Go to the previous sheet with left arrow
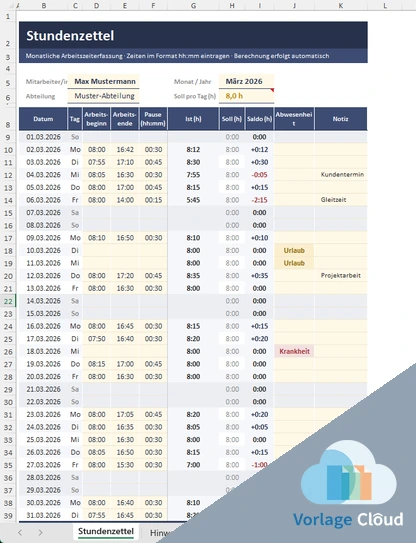 [20, 533]
